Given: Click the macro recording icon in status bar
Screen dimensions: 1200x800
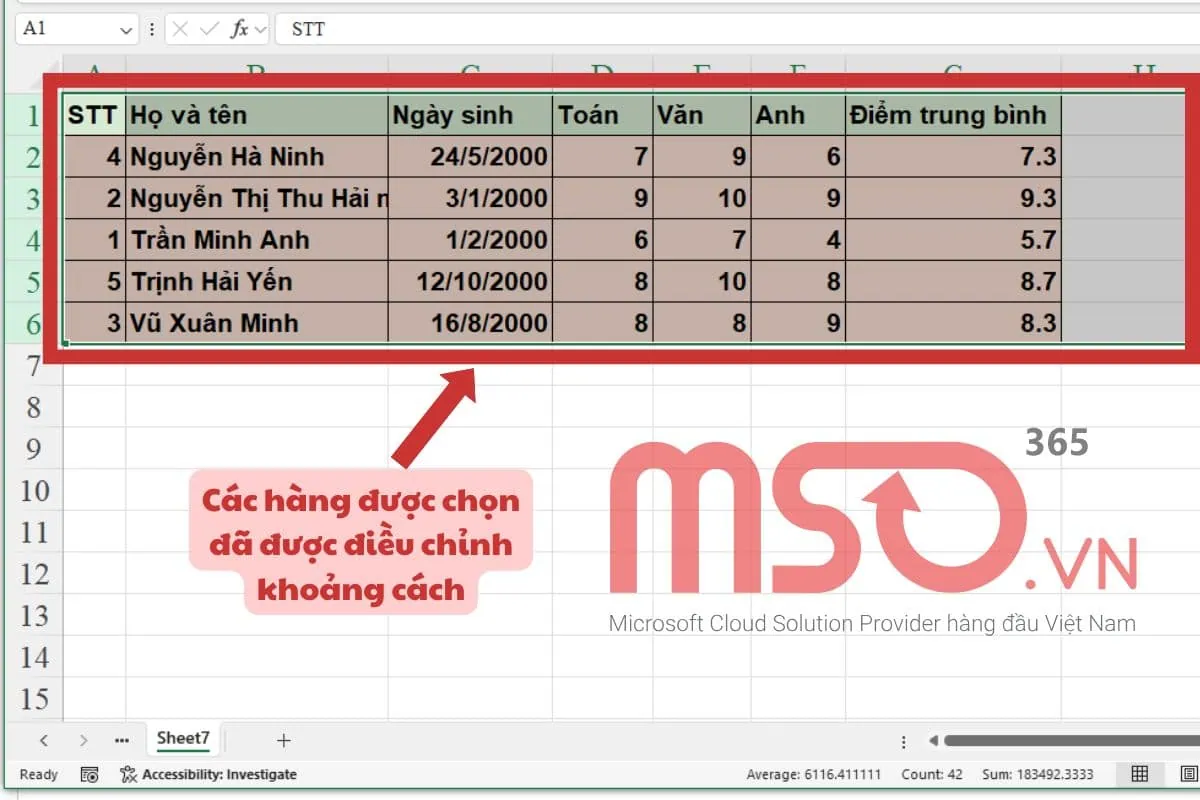Looking at the screenshot, I should click(x=89, y=774).
